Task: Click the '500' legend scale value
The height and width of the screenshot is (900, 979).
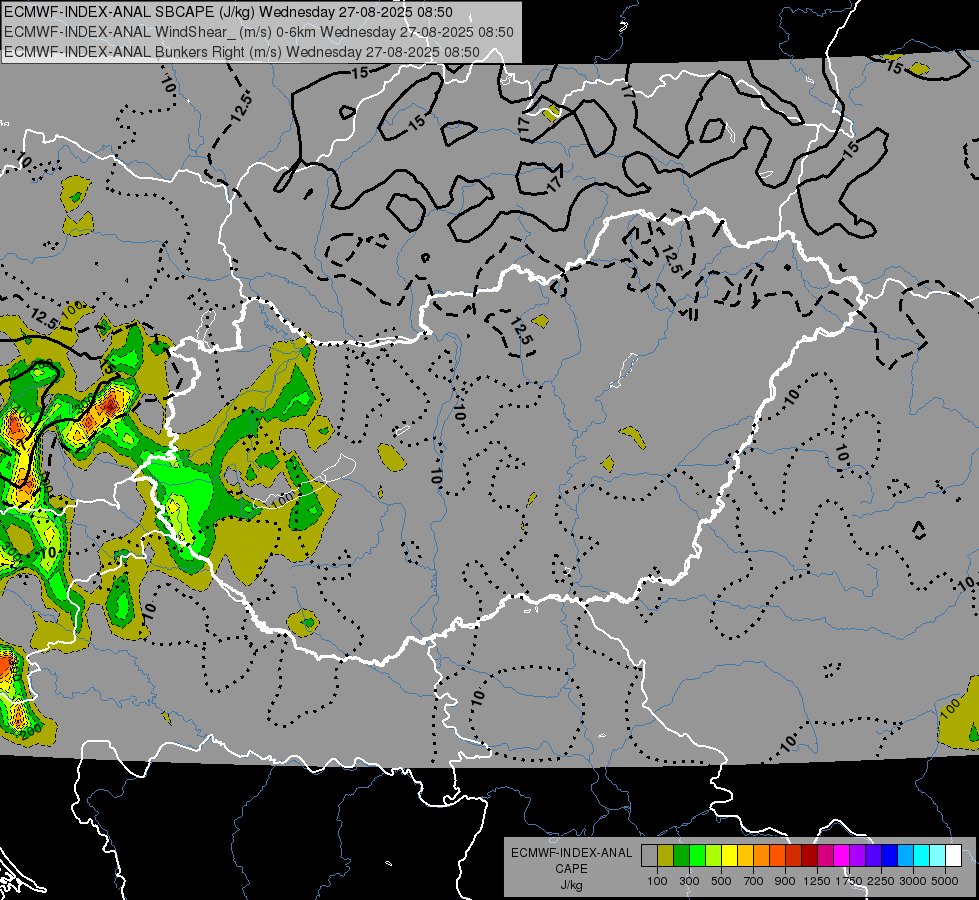Action: tap(721, 881)
